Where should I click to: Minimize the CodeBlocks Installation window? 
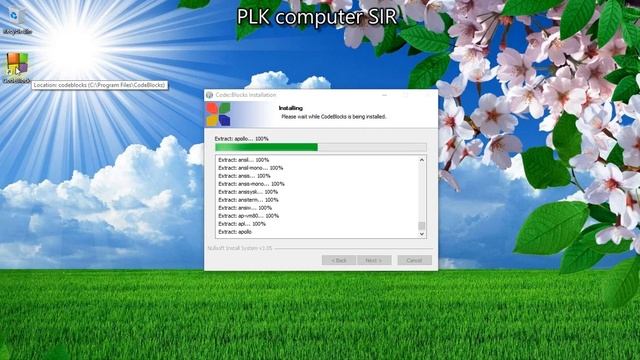(384, 95)
